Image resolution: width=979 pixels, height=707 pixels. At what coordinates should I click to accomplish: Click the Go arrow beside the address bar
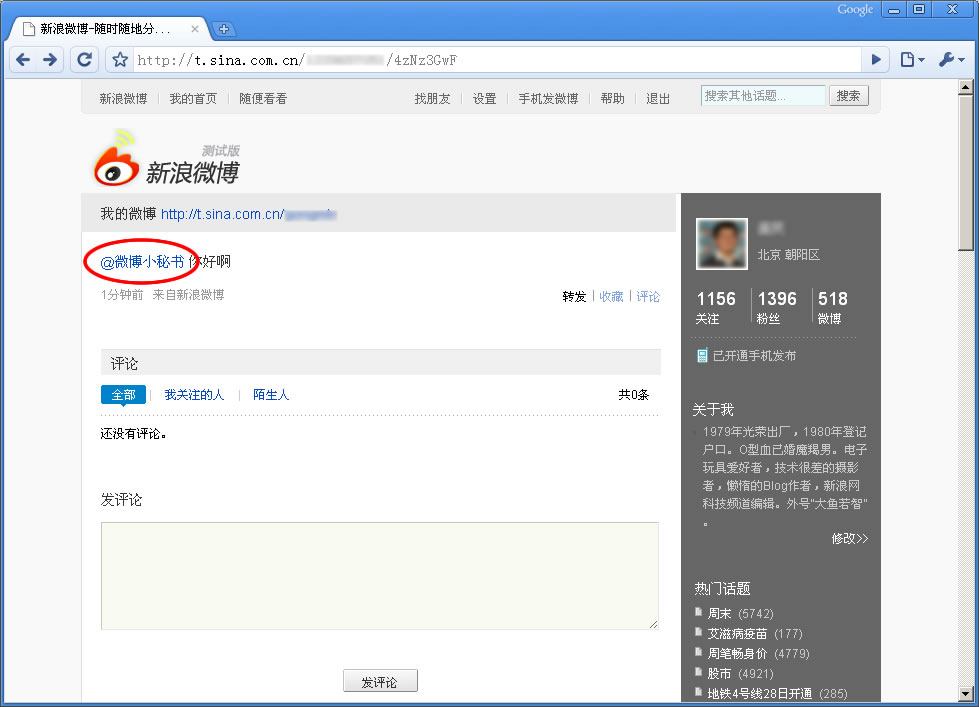click(876, 60)
